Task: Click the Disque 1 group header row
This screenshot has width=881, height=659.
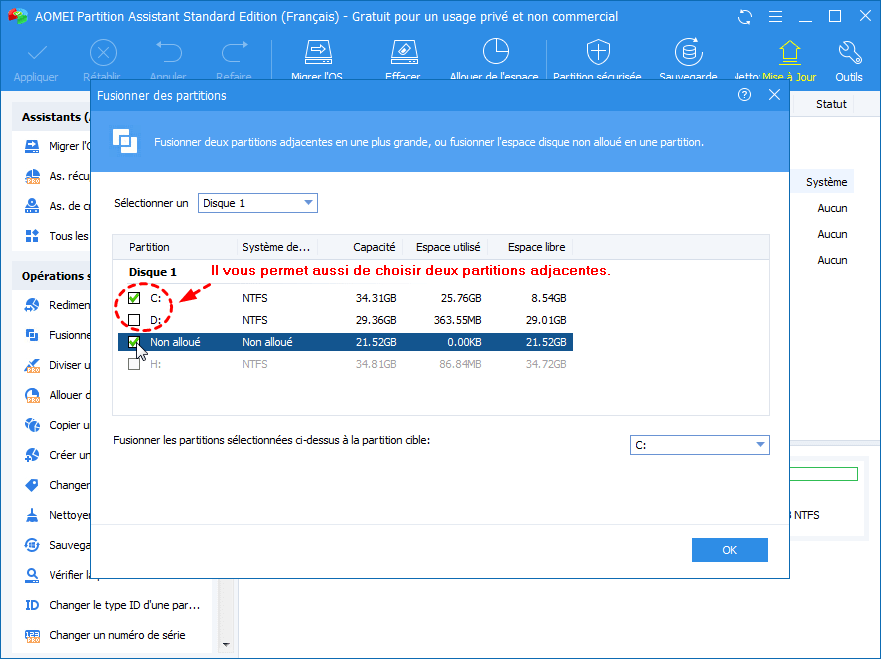Action: pyautogui.click(x=153, y=272)
